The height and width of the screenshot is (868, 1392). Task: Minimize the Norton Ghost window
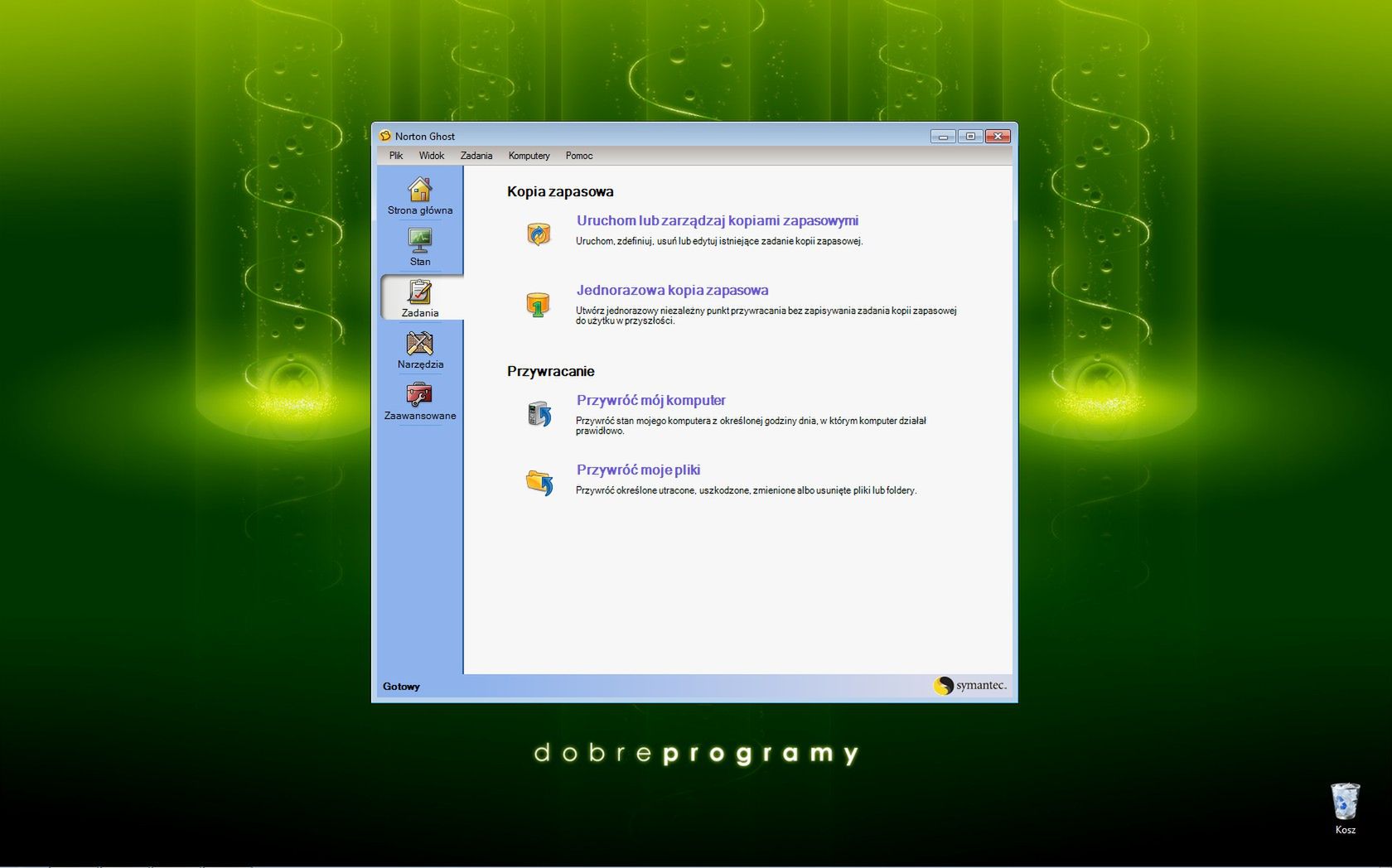coord(943,136)
